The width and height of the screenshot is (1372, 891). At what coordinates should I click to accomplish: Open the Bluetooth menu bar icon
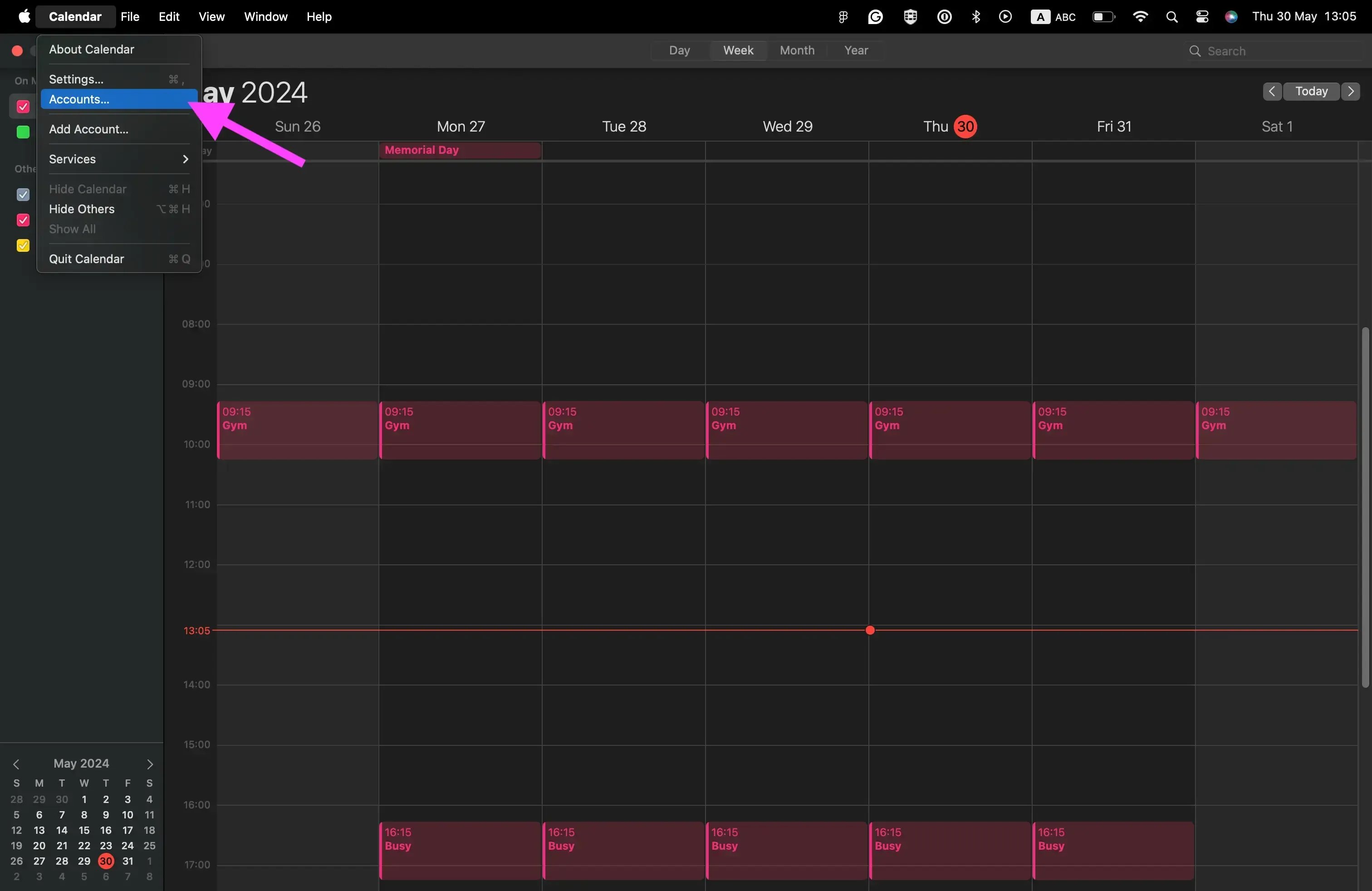(x=976, y=16)
